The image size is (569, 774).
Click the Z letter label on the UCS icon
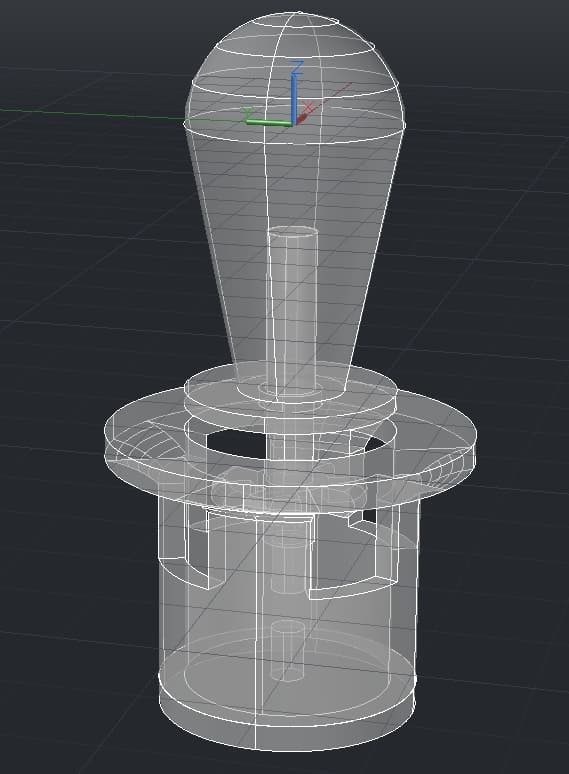[297, 68]
